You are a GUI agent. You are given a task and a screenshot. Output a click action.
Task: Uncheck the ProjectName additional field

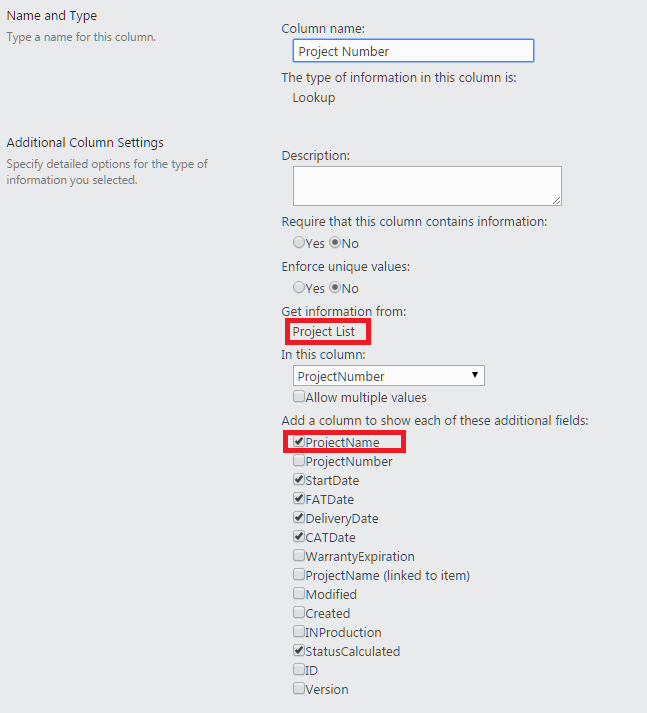299,442
